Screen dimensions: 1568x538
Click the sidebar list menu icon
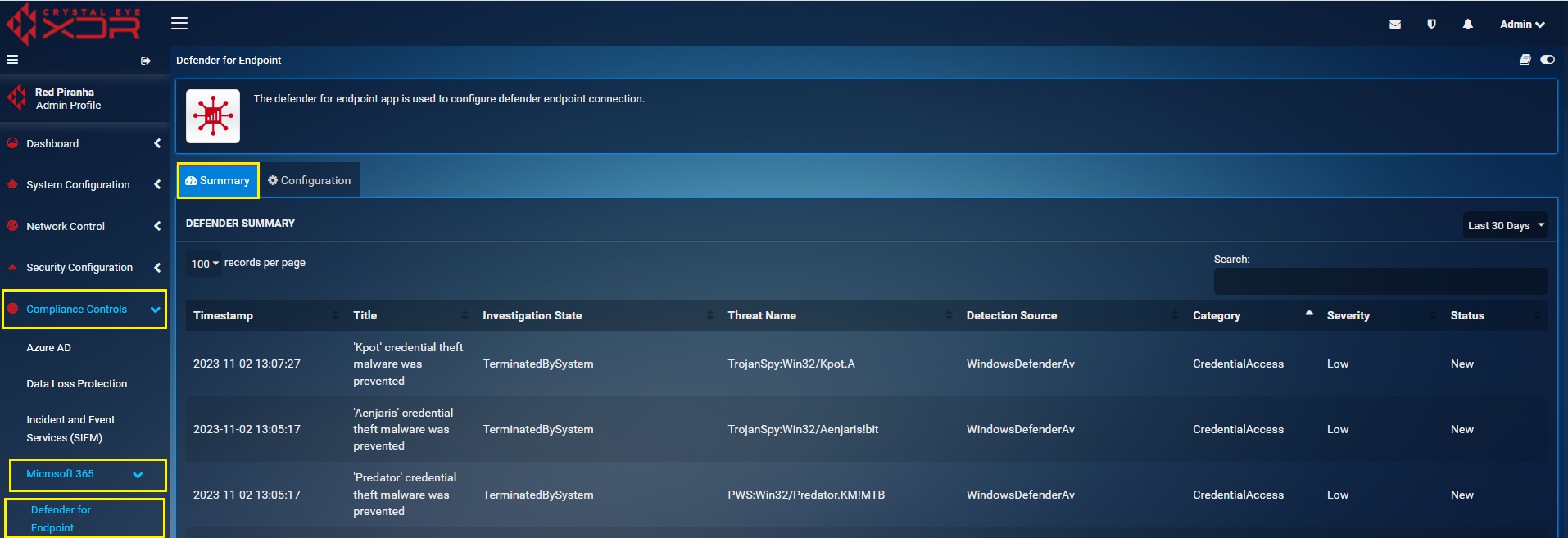click(x=12, y=60)
